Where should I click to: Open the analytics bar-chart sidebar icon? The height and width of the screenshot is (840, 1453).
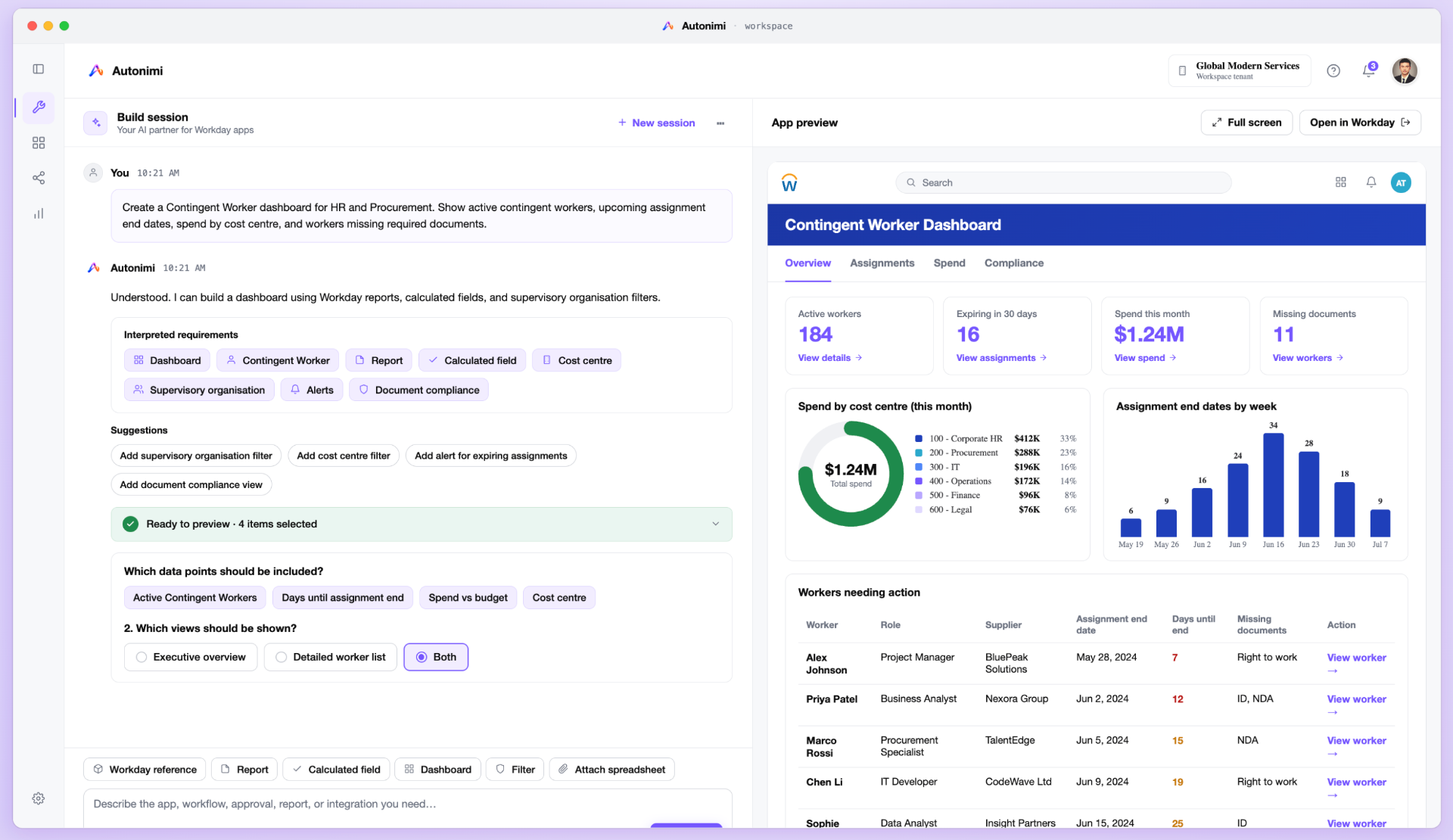click(x=39, y=213)
